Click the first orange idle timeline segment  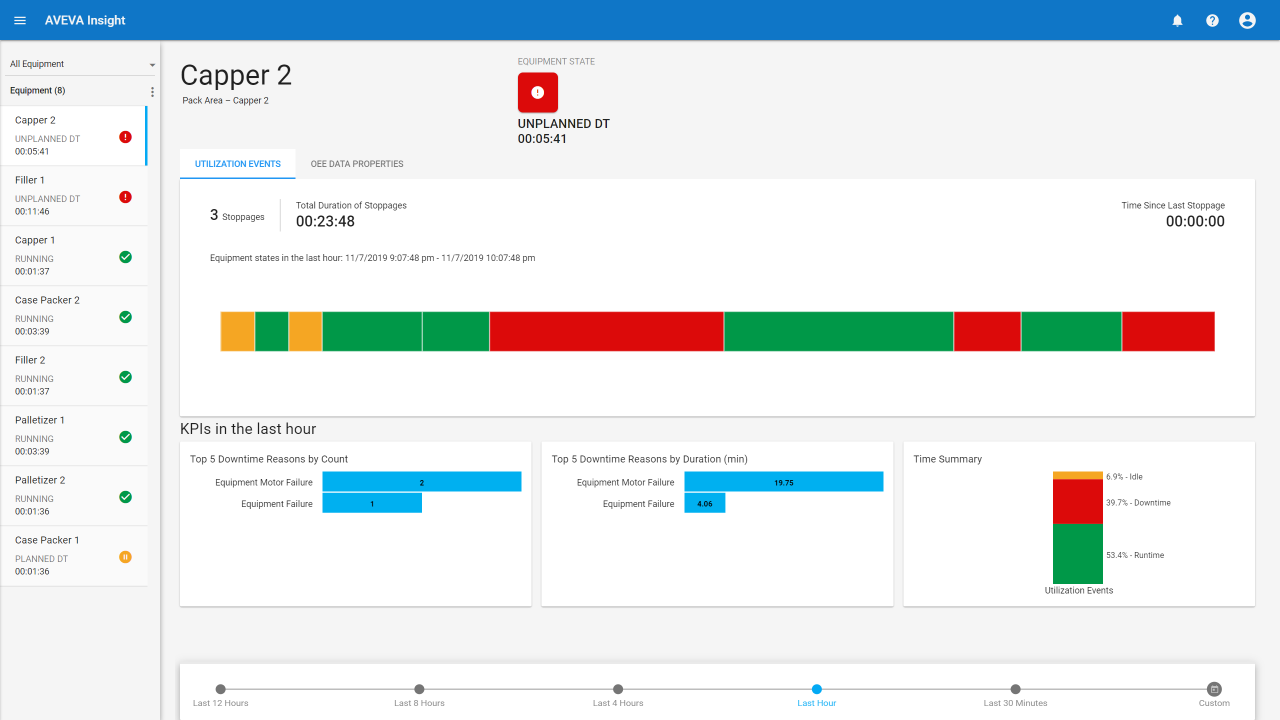[238, 331]
